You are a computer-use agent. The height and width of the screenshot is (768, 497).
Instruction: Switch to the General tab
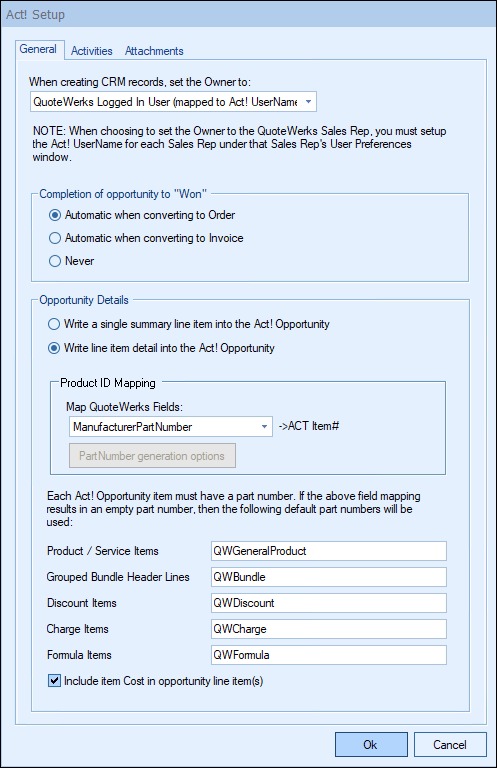pos(38,49)
